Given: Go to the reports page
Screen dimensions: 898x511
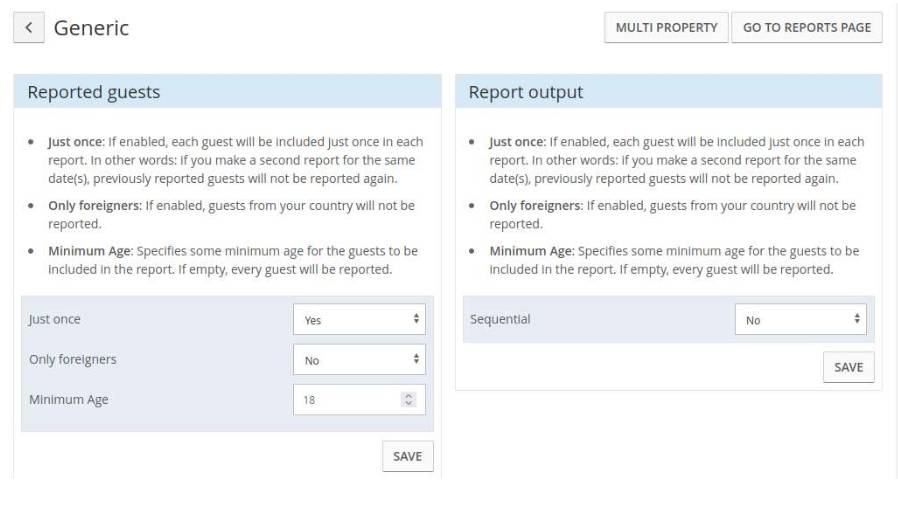Looking at the screenshot, I should tap(806, 27).
